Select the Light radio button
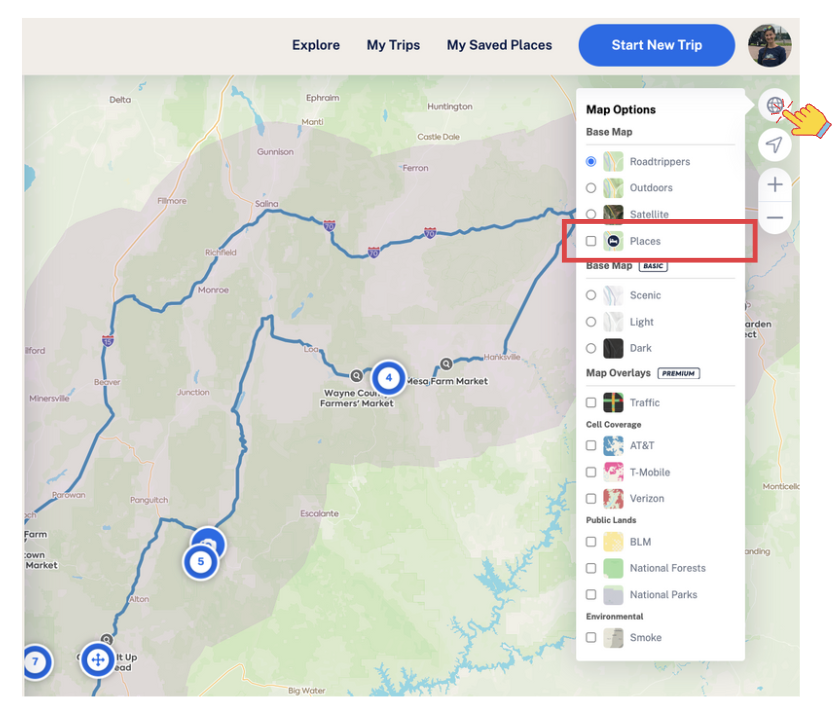 click(x=591, y=322)
